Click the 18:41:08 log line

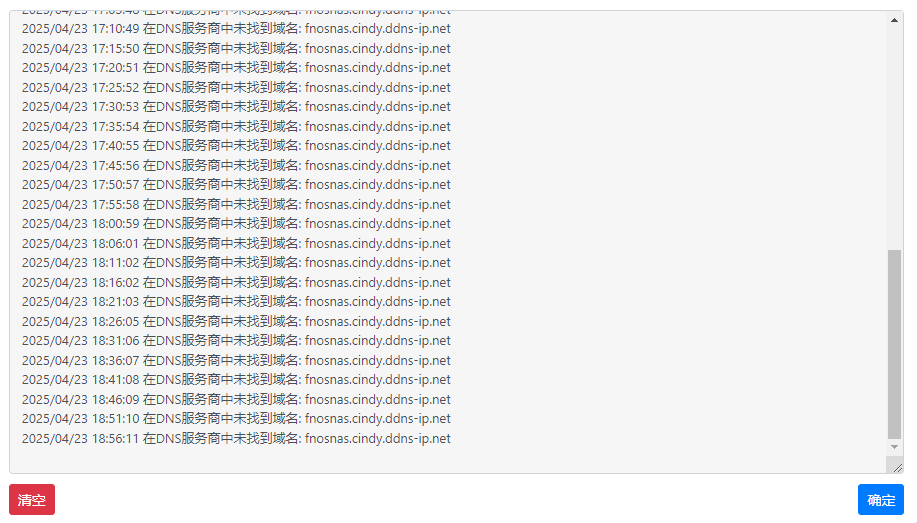(236, 380)
